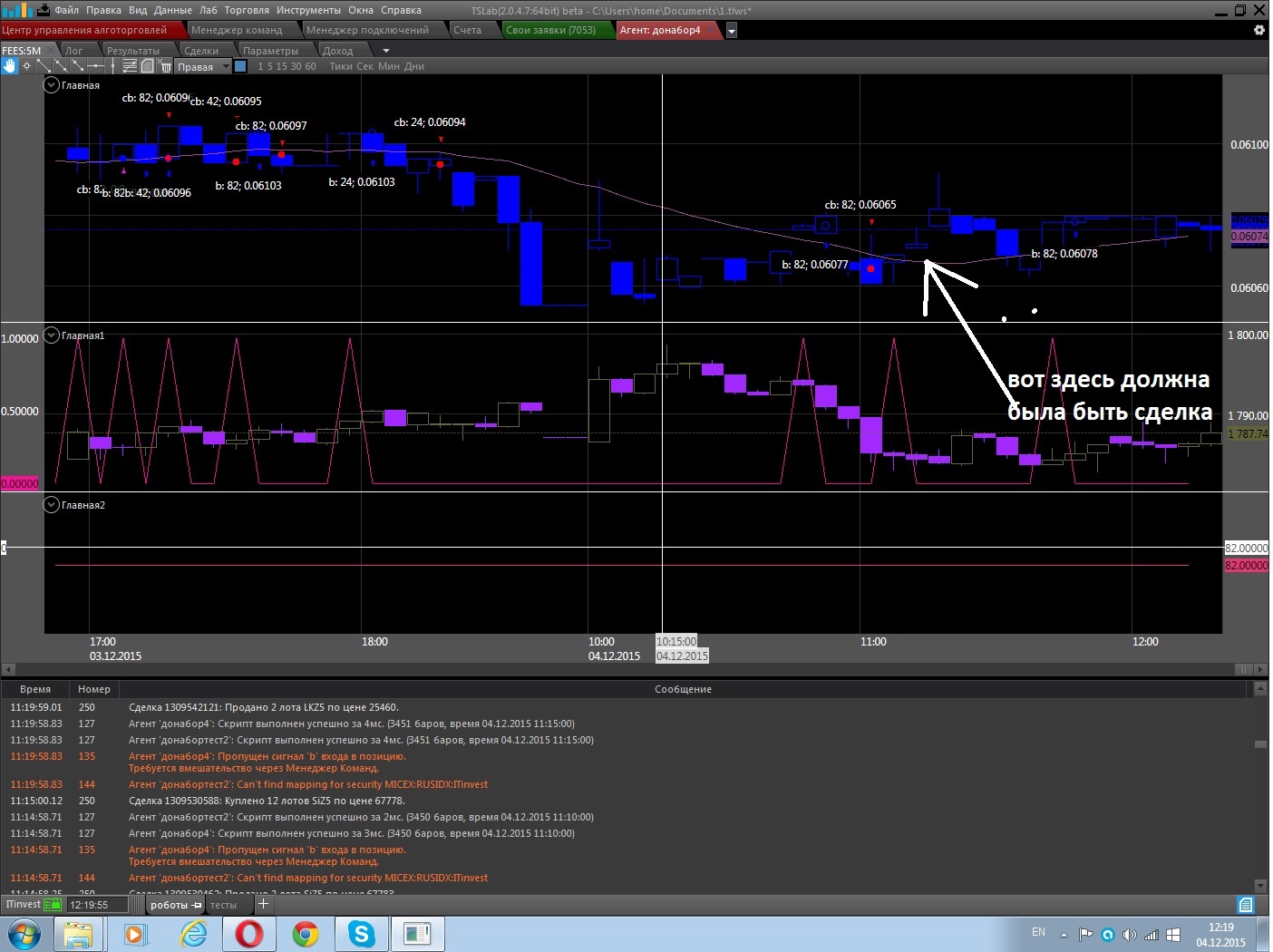Viewport: 1273px width, 952px height.
Task: Click the blue chart color swatch
Action: pos(240,66)
